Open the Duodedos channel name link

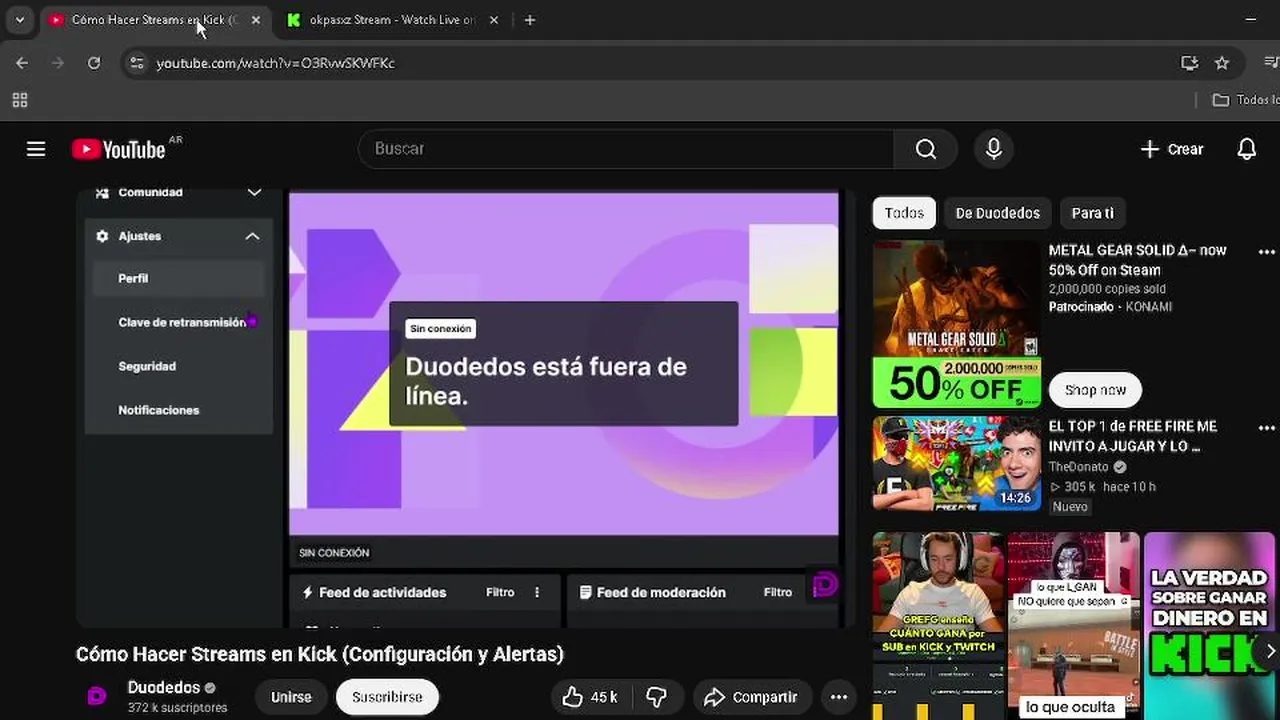click(164, 688)
